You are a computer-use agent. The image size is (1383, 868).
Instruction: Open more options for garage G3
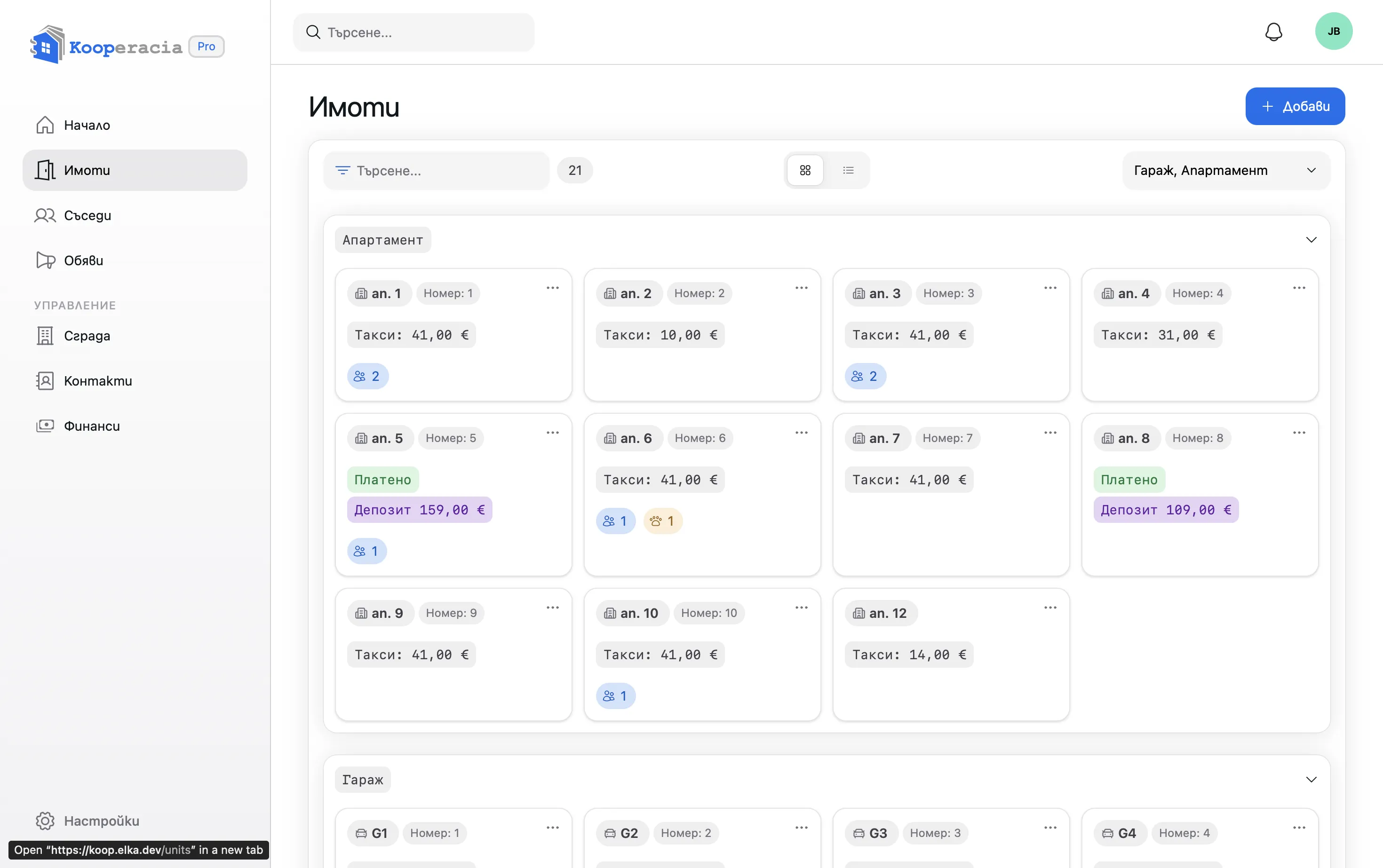pos(1050,828)
